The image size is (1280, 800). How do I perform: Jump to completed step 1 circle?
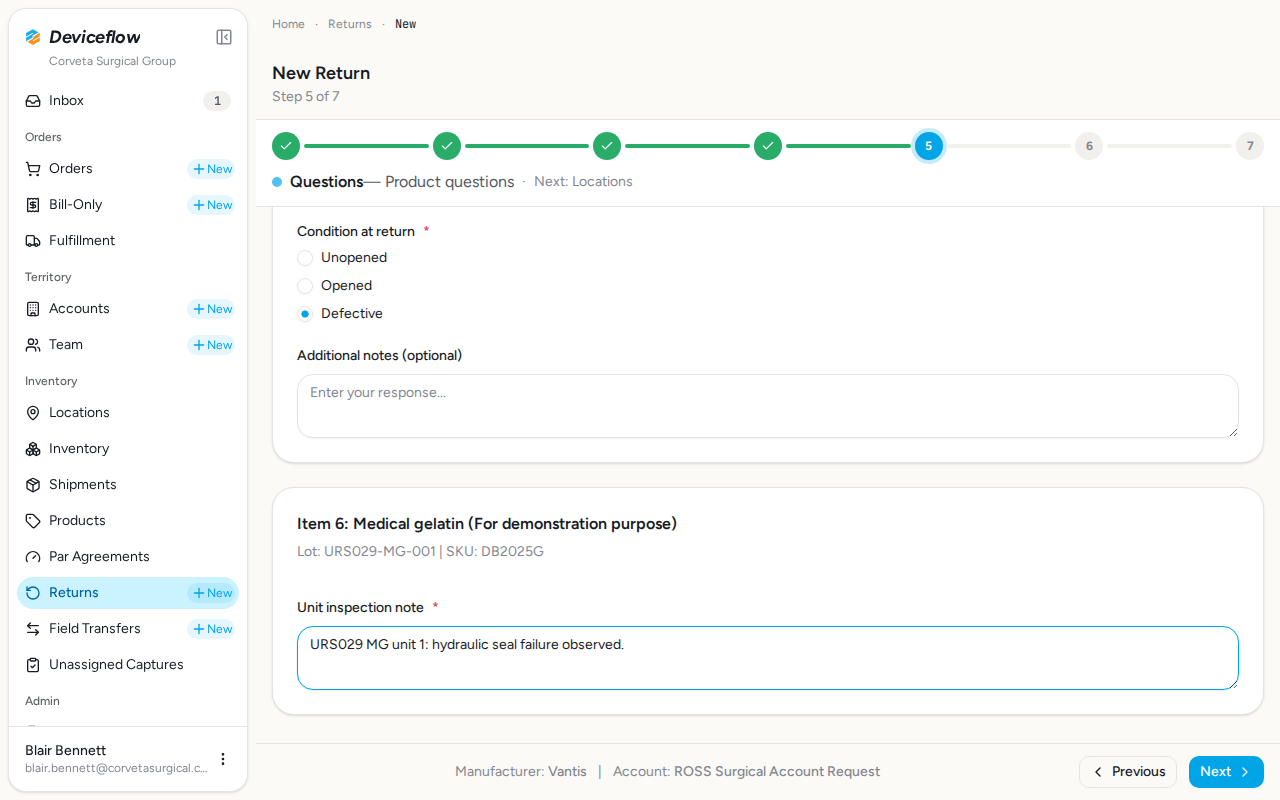(286, 146)
